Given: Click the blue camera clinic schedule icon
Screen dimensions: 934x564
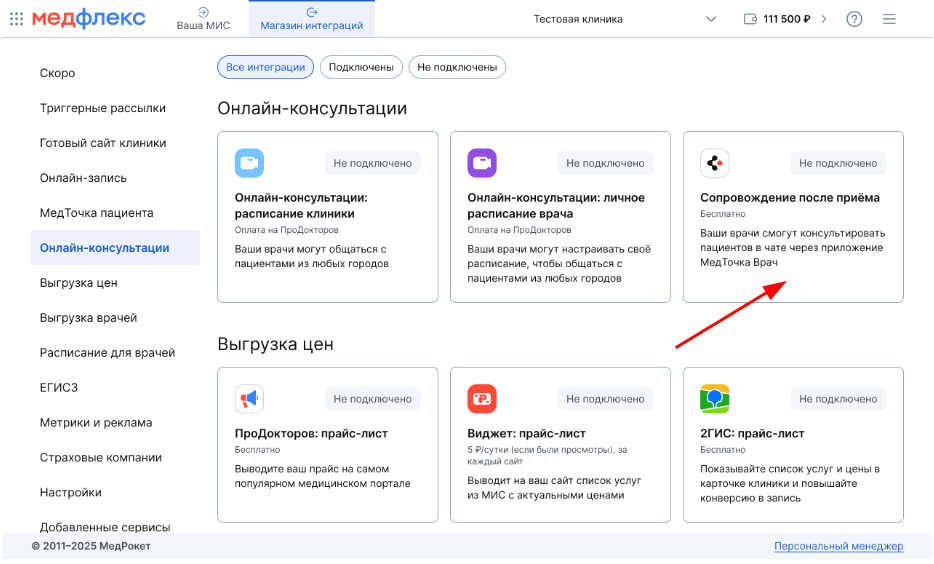Looking at the screenshot, I should (249, 163).
